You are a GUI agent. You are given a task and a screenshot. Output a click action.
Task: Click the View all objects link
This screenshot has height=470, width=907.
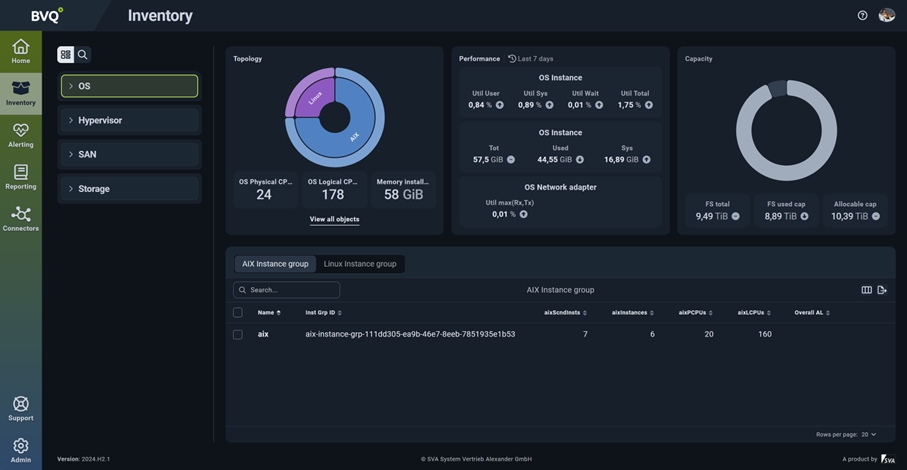pyautogui.click(x=334, y=219)
